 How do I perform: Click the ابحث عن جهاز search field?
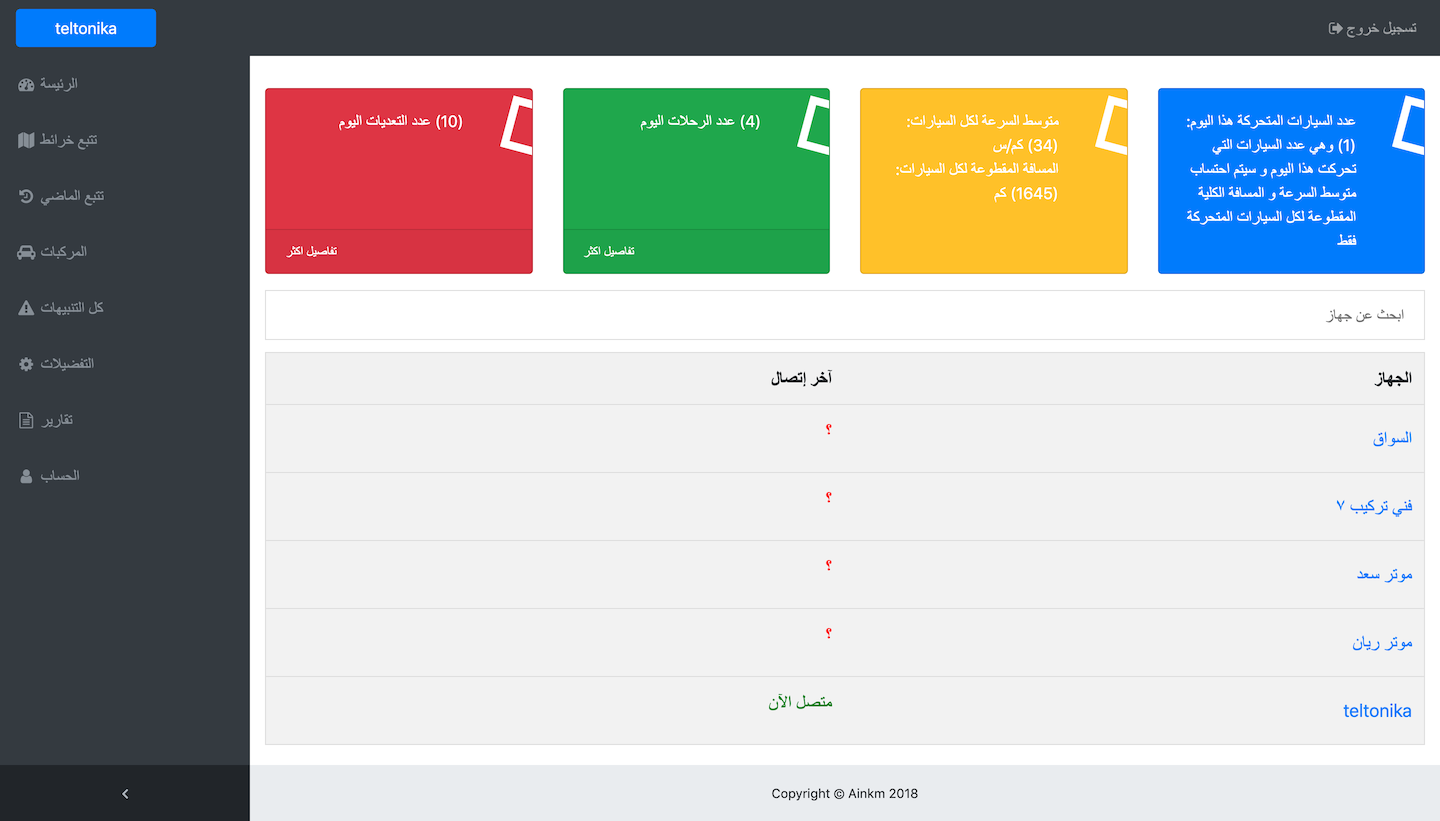[x=845, y=315]
